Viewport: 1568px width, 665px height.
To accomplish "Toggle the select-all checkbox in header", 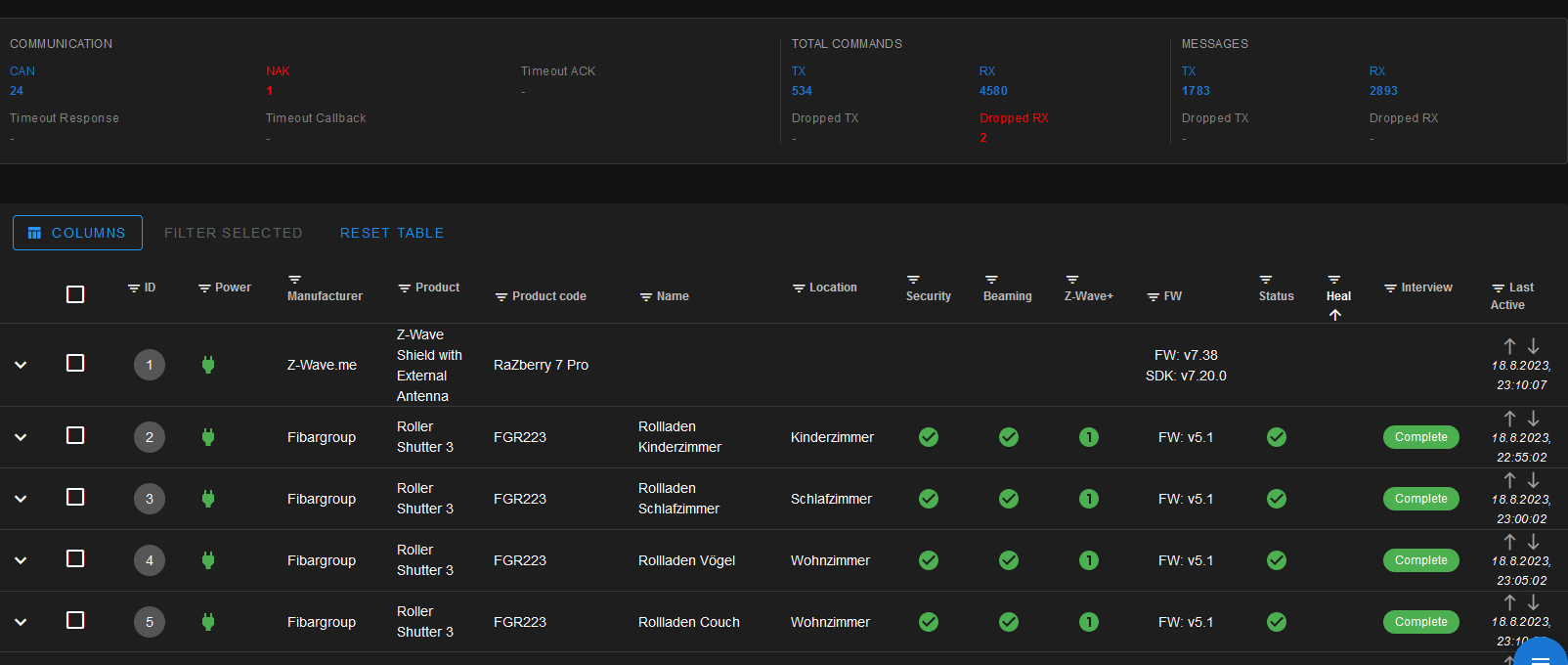I will click(x=75, y=294).
